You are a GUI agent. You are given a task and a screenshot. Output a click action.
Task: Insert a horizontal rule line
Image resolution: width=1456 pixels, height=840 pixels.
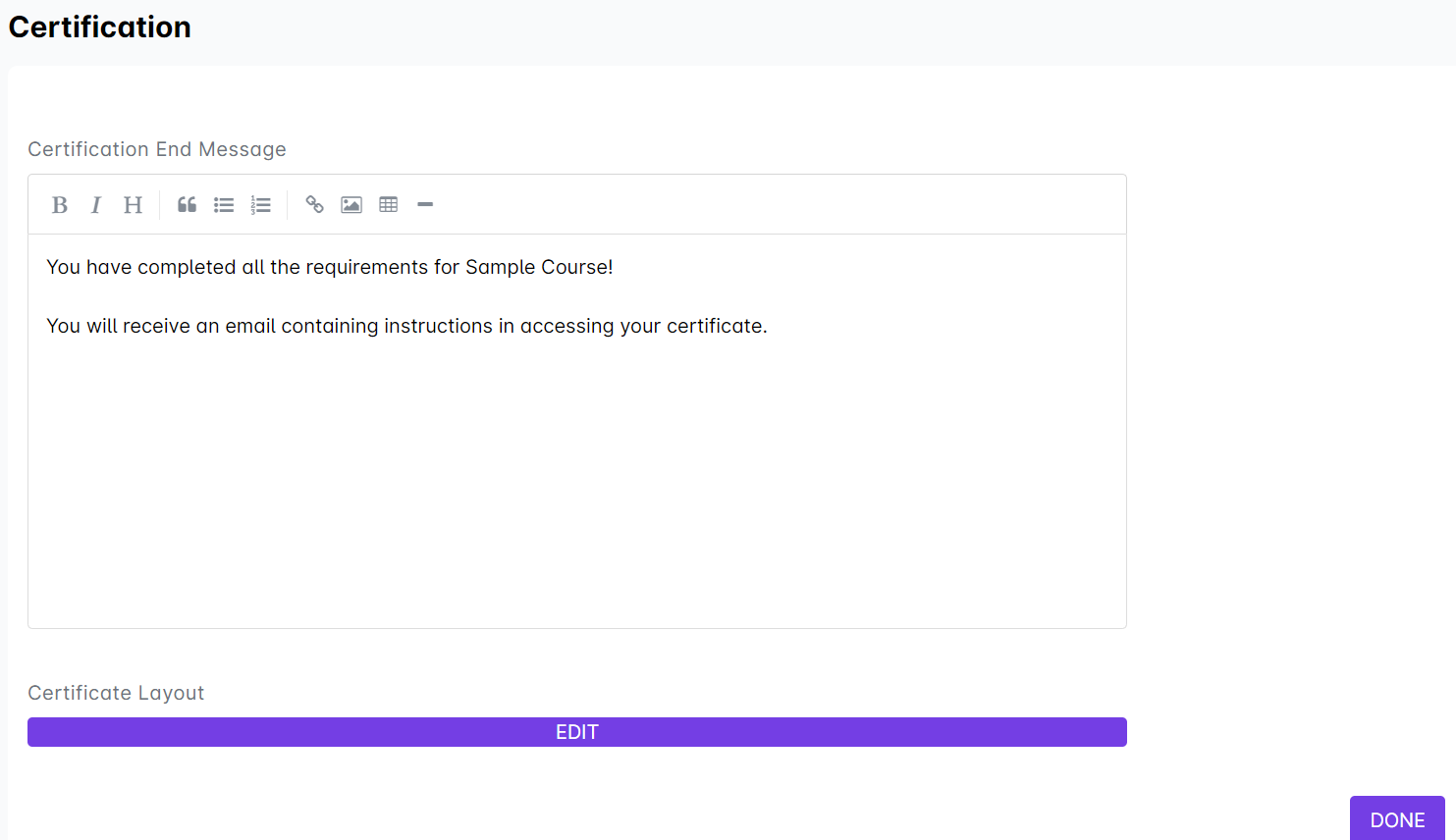coord(425,205)
